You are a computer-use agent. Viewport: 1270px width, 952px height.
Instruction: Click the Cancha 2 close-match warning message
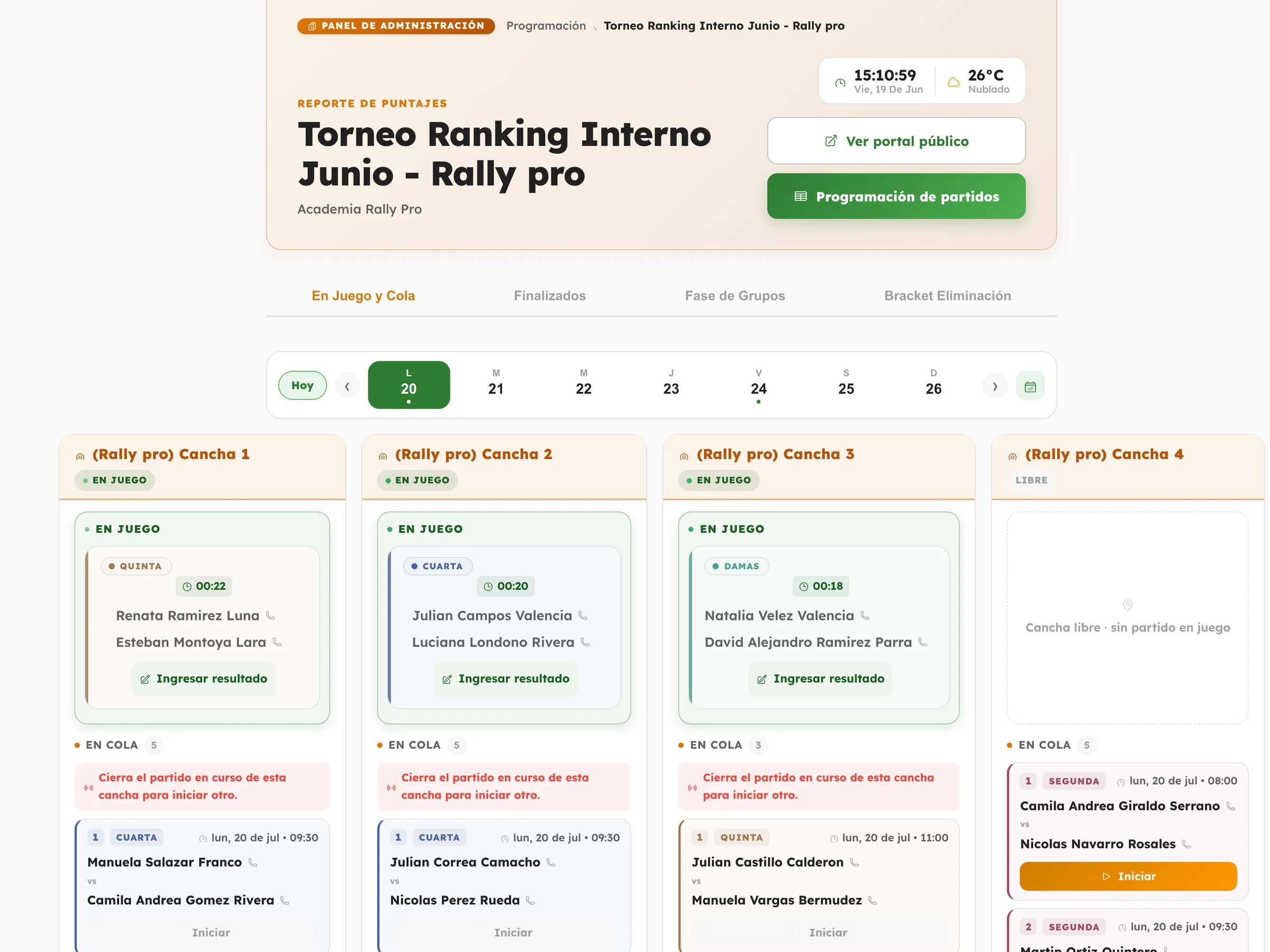504,786
